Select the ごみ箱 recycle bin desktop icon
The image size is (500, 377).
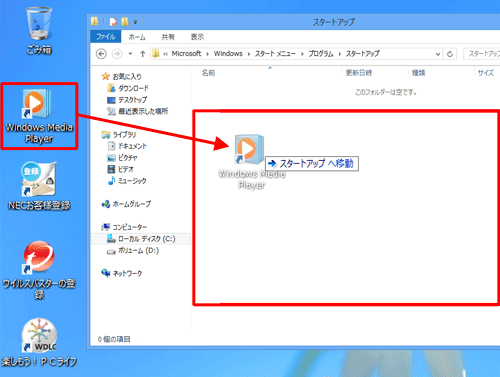[39, 31]
